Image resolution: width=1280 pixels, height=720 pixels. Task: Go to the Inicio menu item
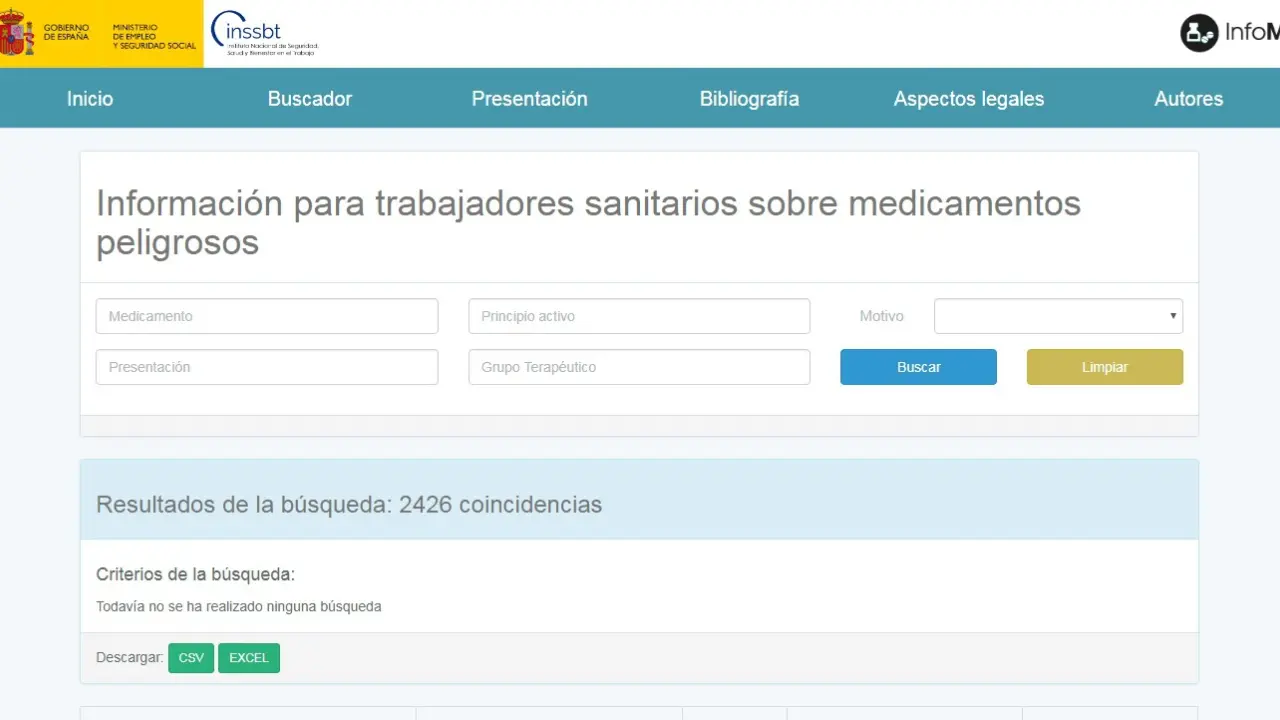tap(90, 99)
